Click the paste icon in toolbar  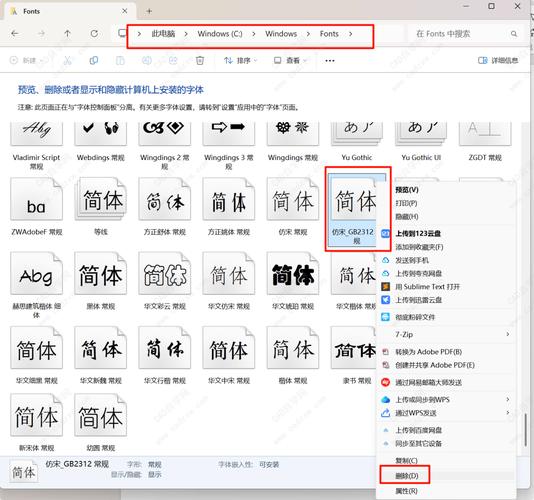[120, 61]
